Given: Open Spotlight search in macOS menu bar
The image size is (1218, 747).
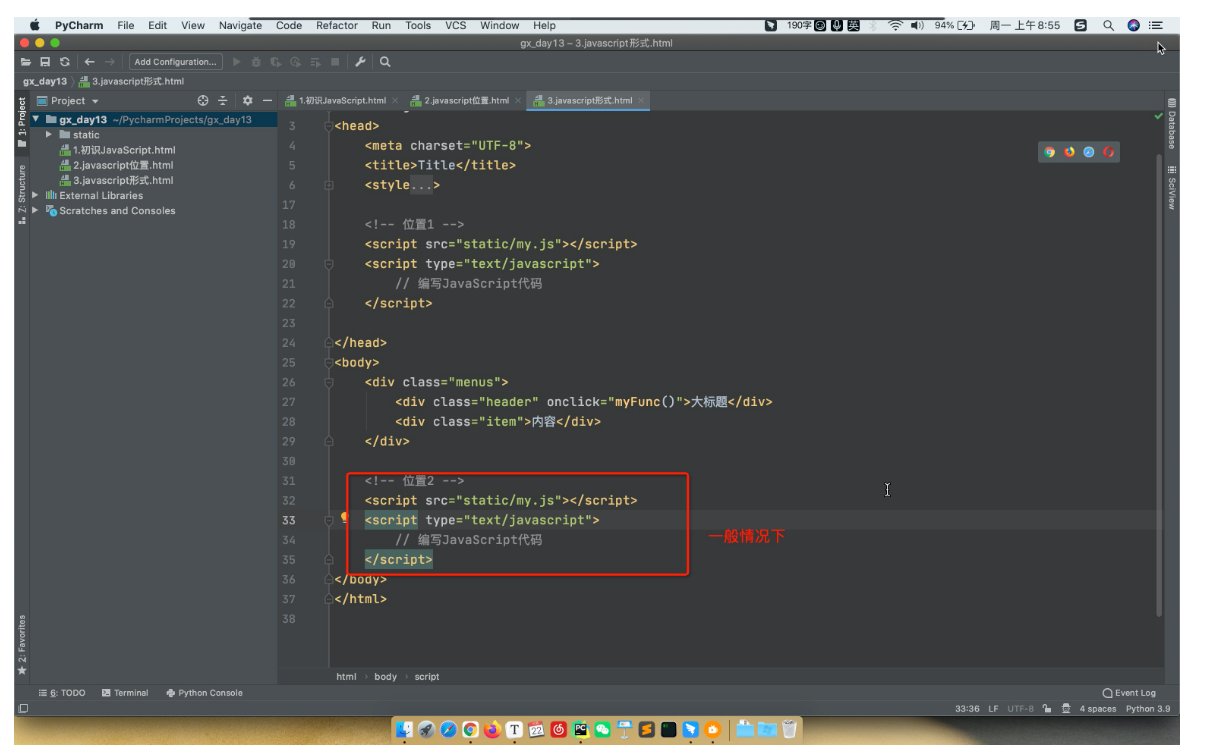Looking at the screenshot, I should [1108, 25].
